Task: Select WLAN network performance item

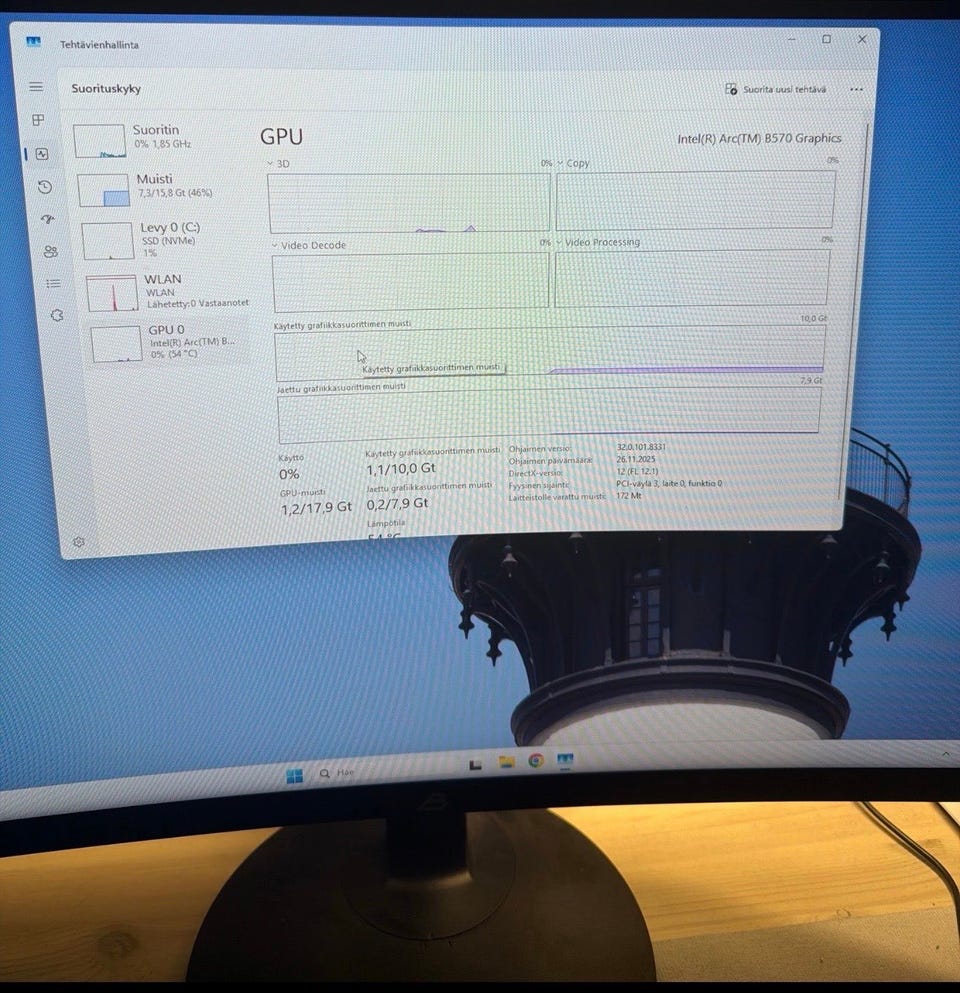Action: pyautogui.click(x=170, y=291)
